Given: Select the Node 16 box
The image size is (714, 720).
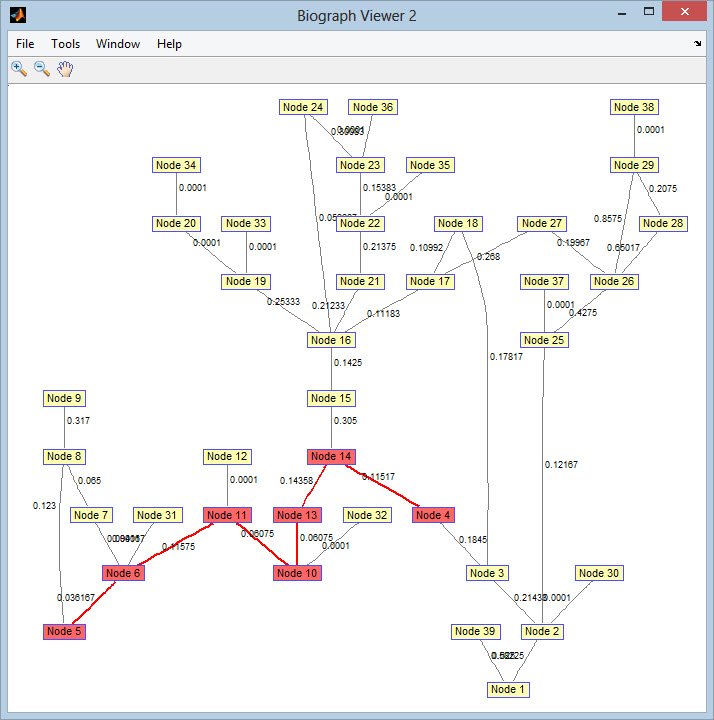Looking at the screenshot, I should tap(331, 341).
